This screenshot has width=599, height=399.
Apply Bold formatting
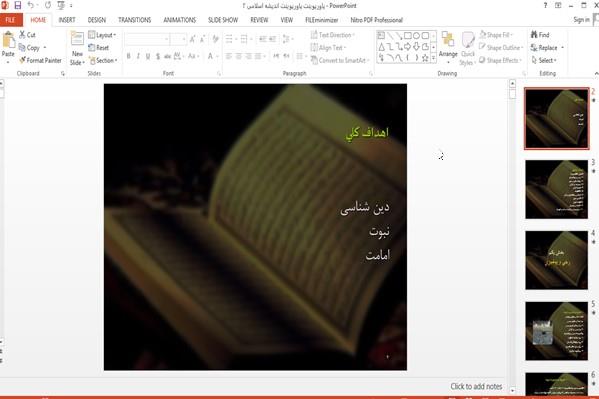tap(128, 56)
